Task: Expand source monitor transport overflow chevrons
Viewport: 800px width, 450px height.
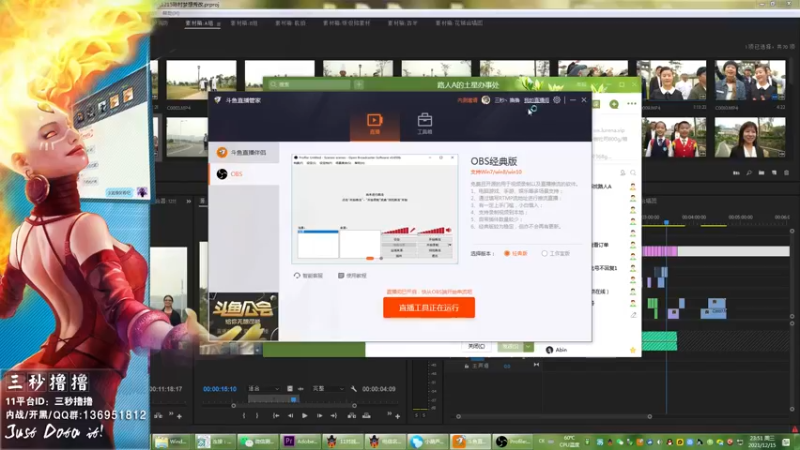Action: pyautogui.click(x=171, y=414)
